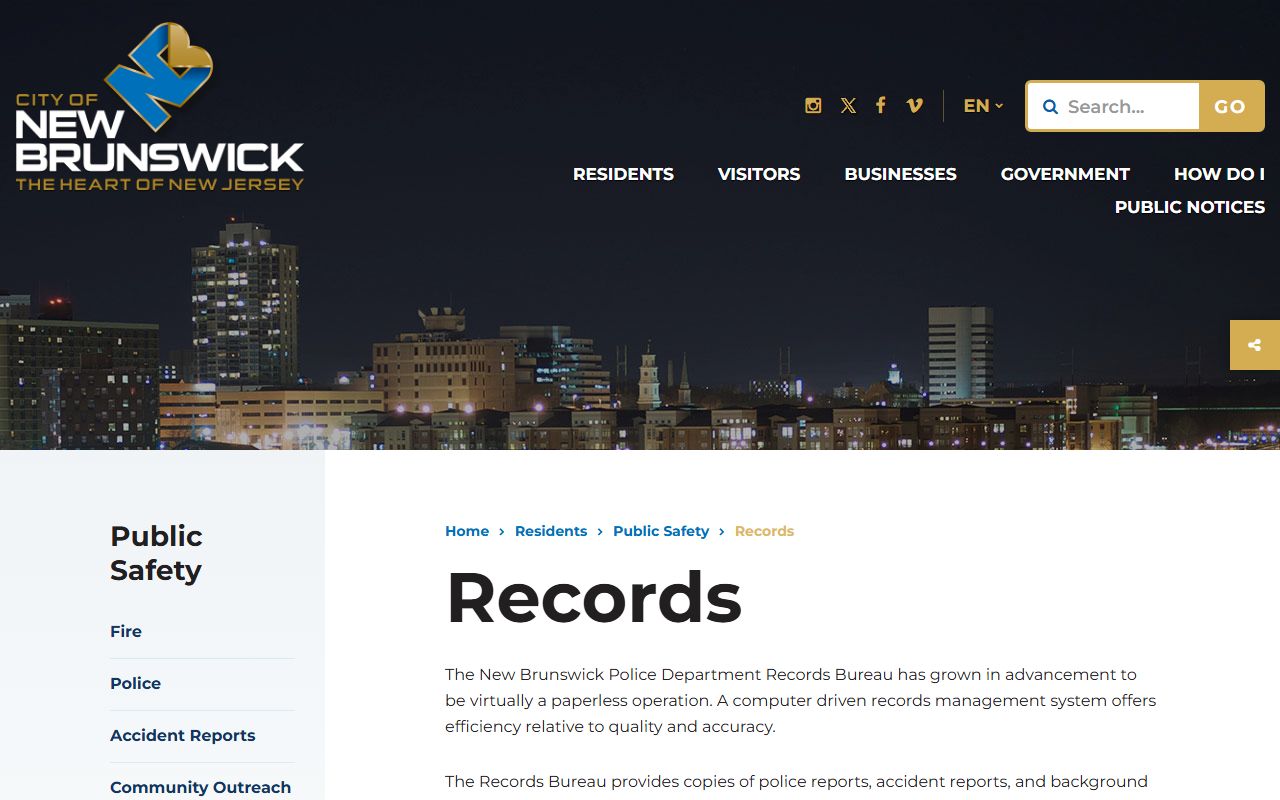The height and width of the screenshot is (800, 1280).
Task: Open the Businesses menu
Action: coord(900,174)
